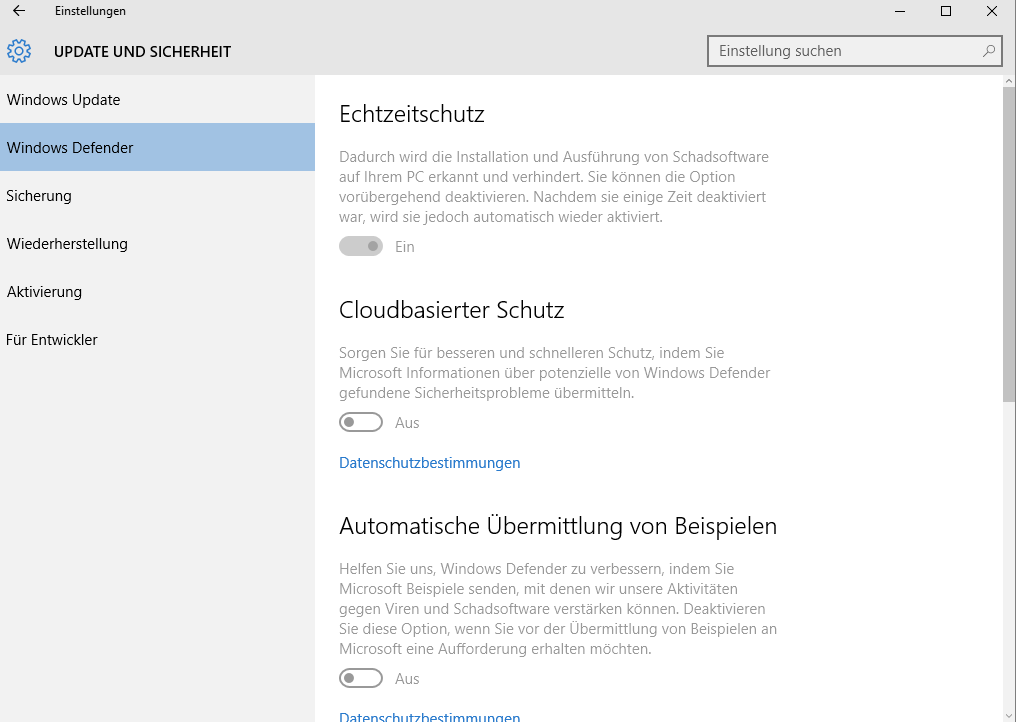The image size is (1016, 722).
Task: Click the Echtzeitschutz heading
Action: click(411, 114)
